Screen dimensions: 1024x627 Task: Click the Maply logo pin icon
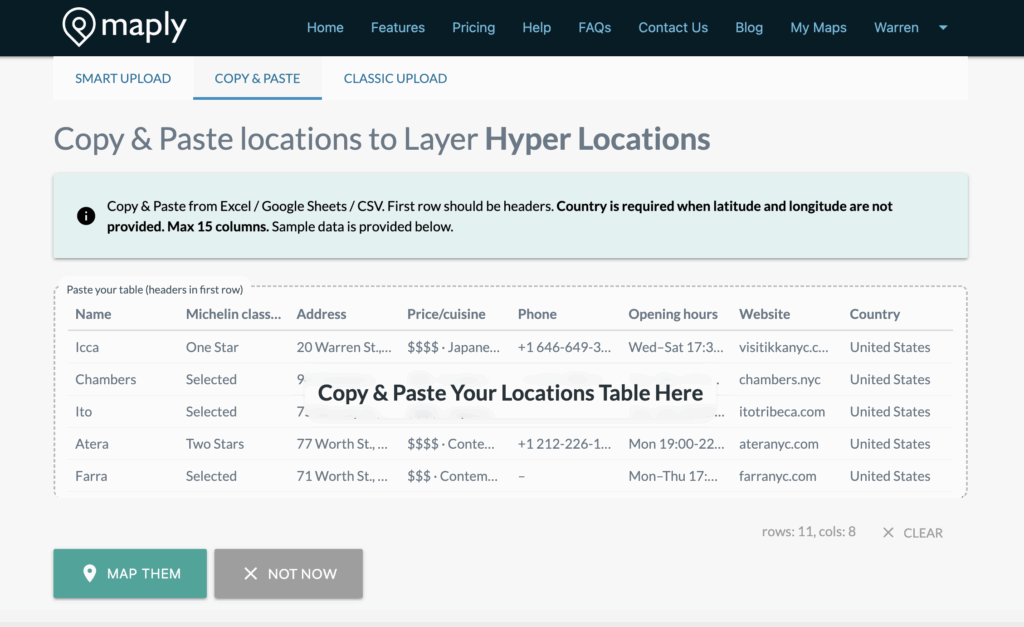[79, 28]
